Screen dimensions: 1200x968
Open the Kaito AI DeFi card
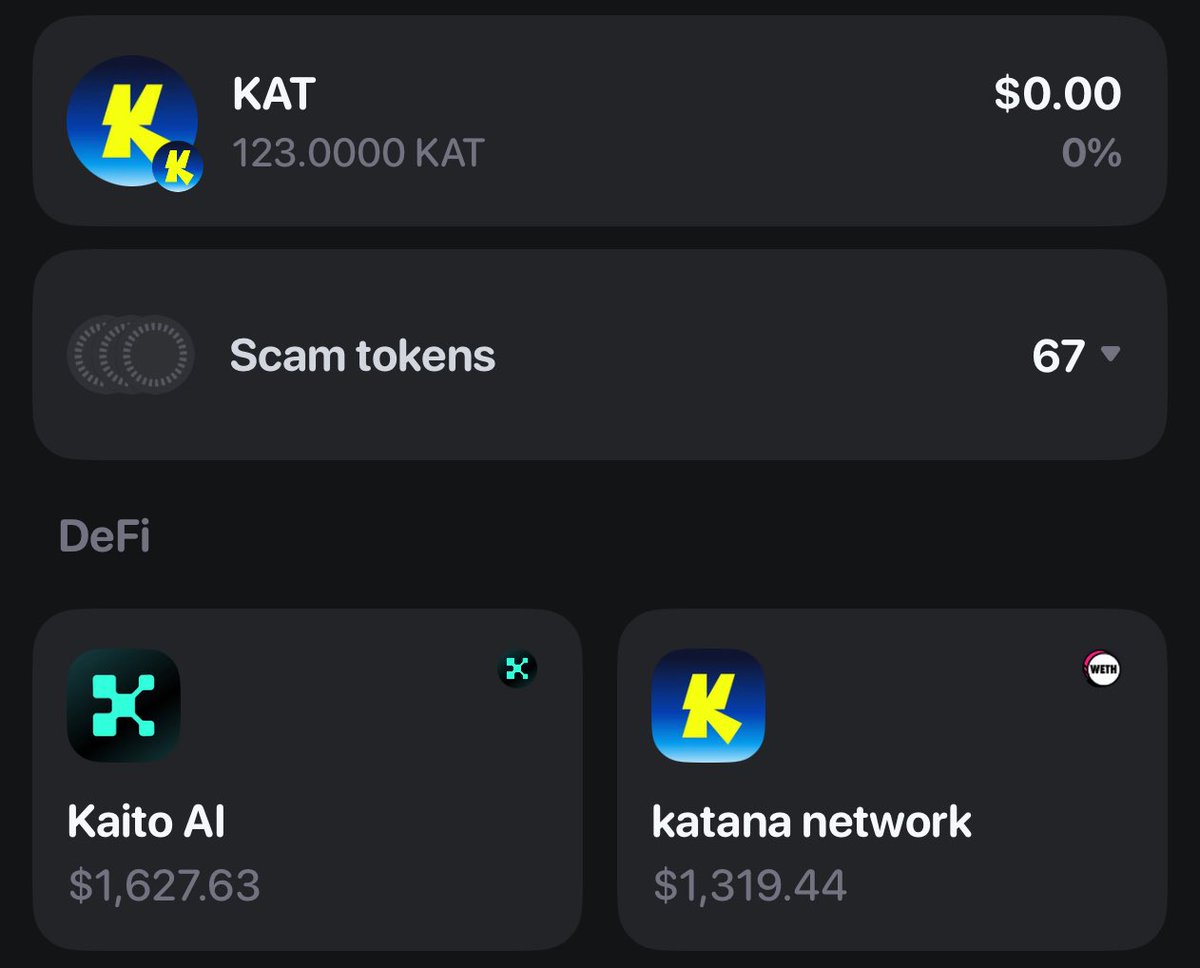point(308,779)
